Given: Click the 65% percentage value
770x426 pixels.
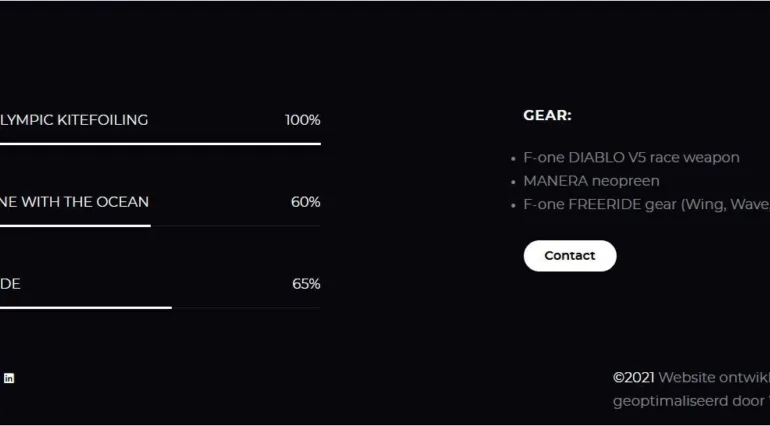Looking at the screenshot, I should (305, 284).
